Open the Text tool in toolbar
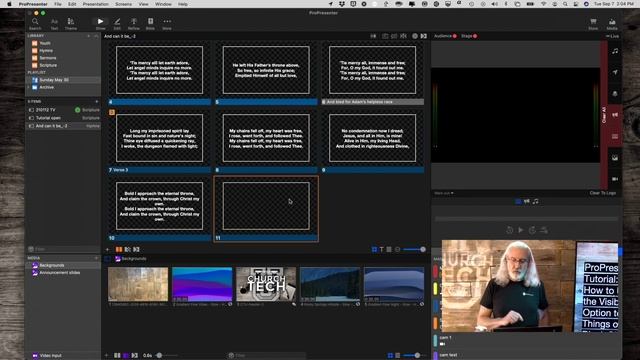Screen dimensions: 640x360 point(54,24)
